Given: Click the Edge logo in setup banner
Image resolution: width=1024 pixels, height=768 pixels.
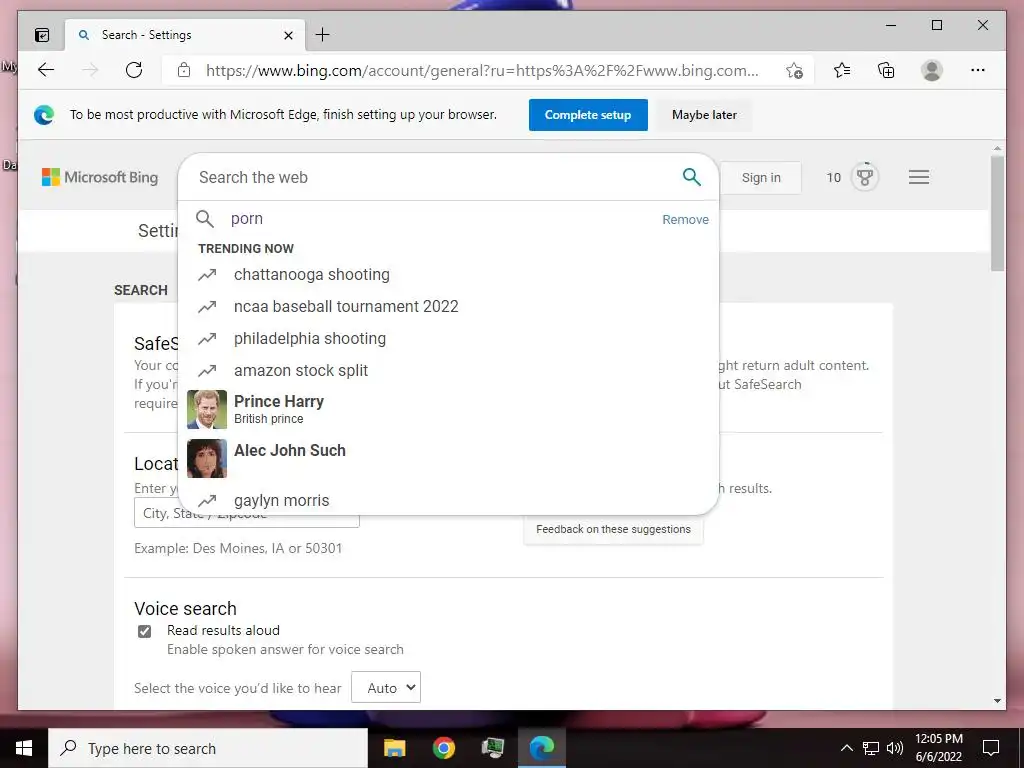Looking at the screenshot, I should (x=44, y=115).
